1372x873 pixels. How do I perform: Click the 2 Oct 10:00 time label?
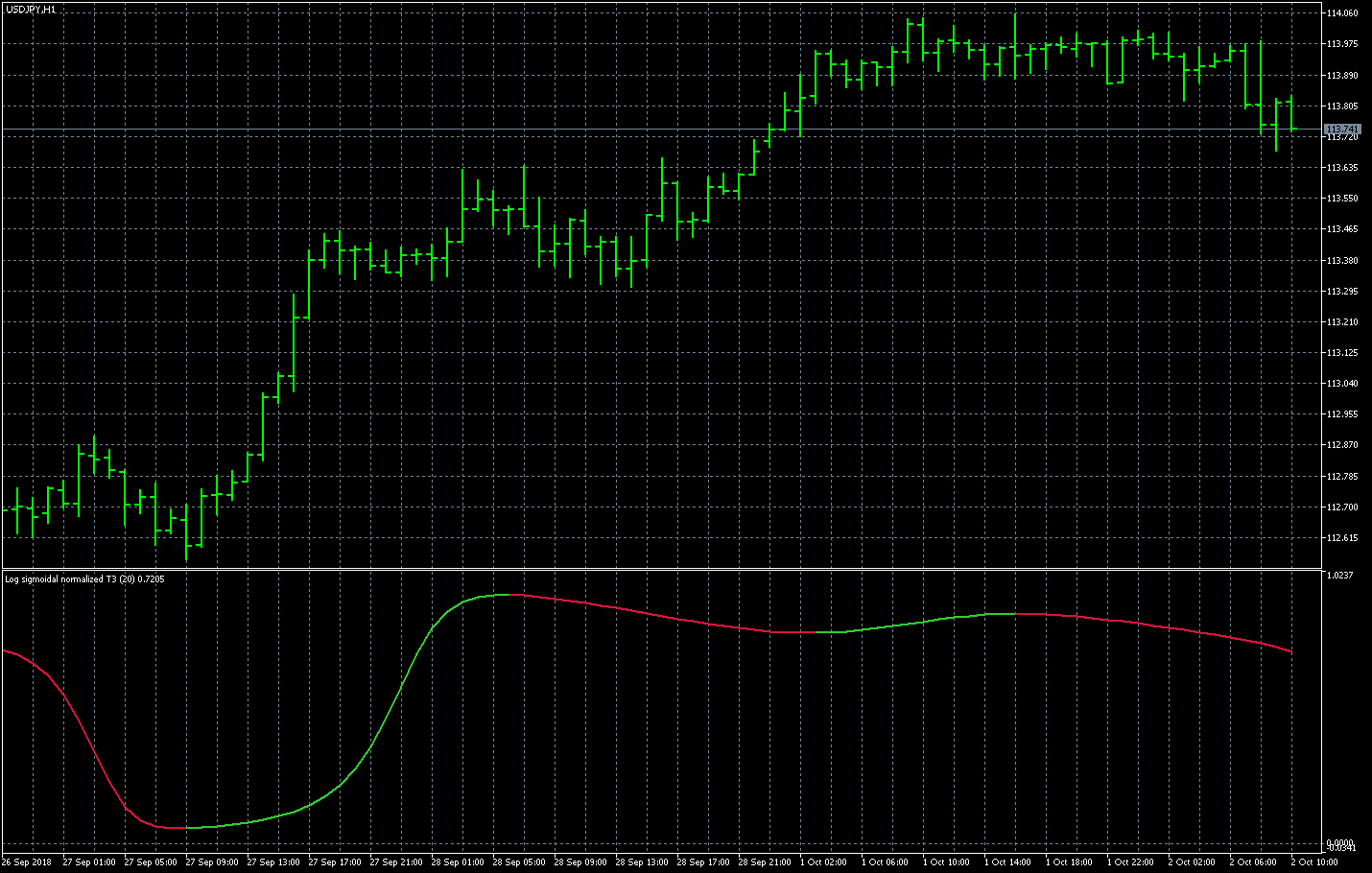(x=1314, y=862)
